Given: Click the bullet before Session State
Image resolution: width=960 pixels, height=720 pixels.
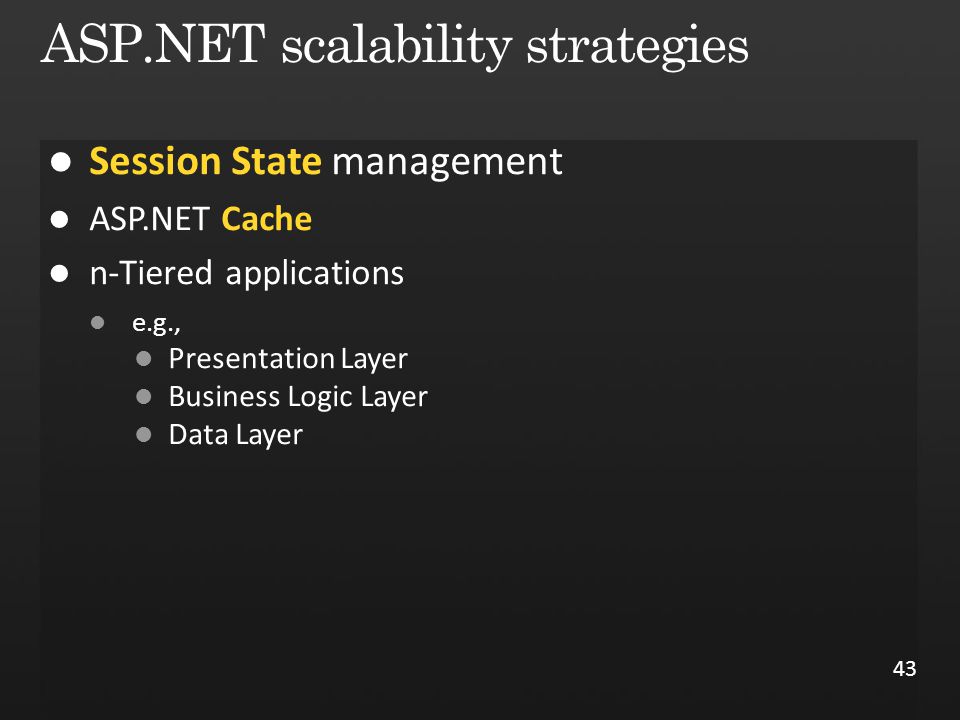Looking at the screenshot, I should click(61, 162).
